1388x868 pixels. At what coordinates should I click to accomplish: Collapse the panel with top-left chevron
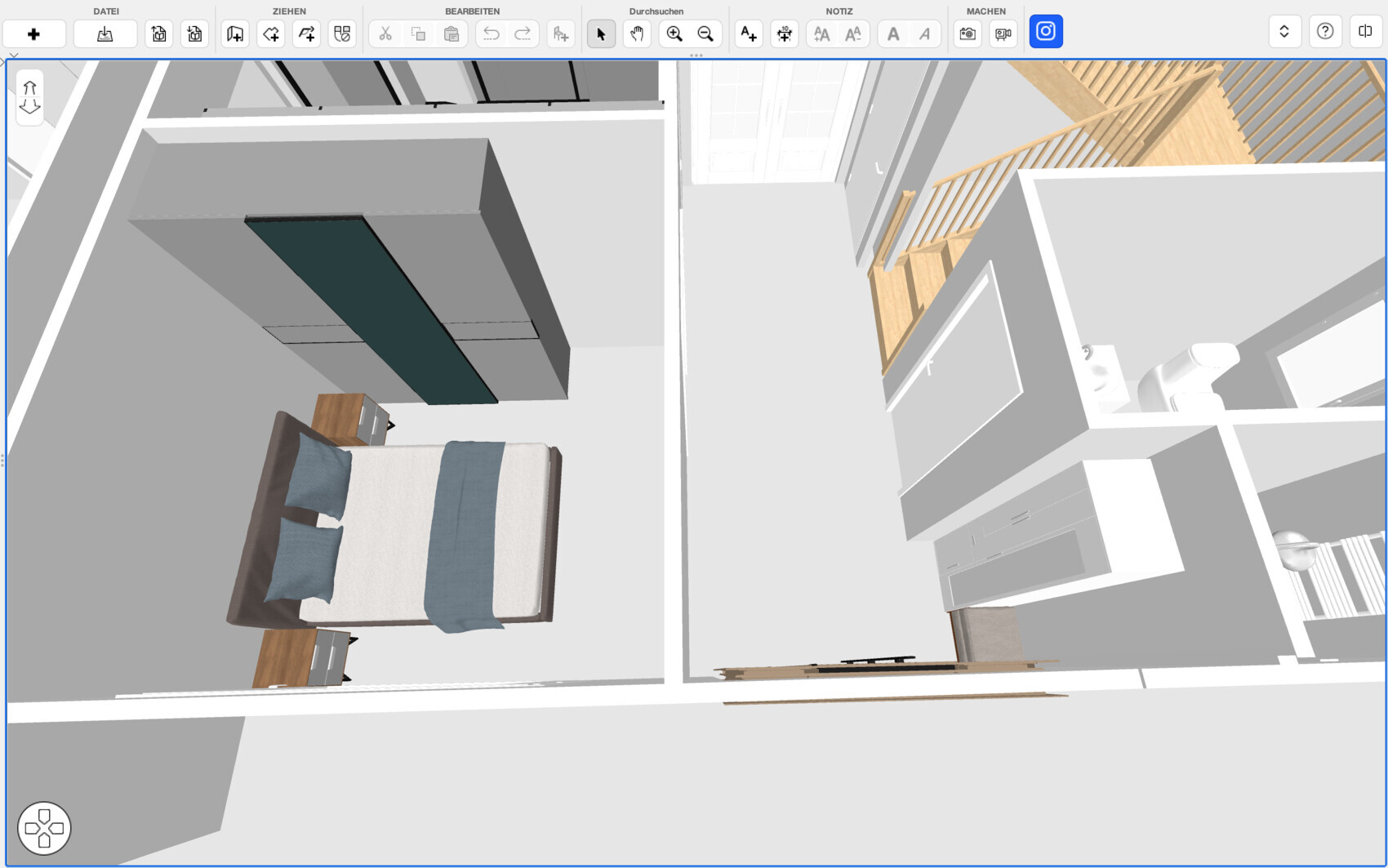(x=13, y=56)
